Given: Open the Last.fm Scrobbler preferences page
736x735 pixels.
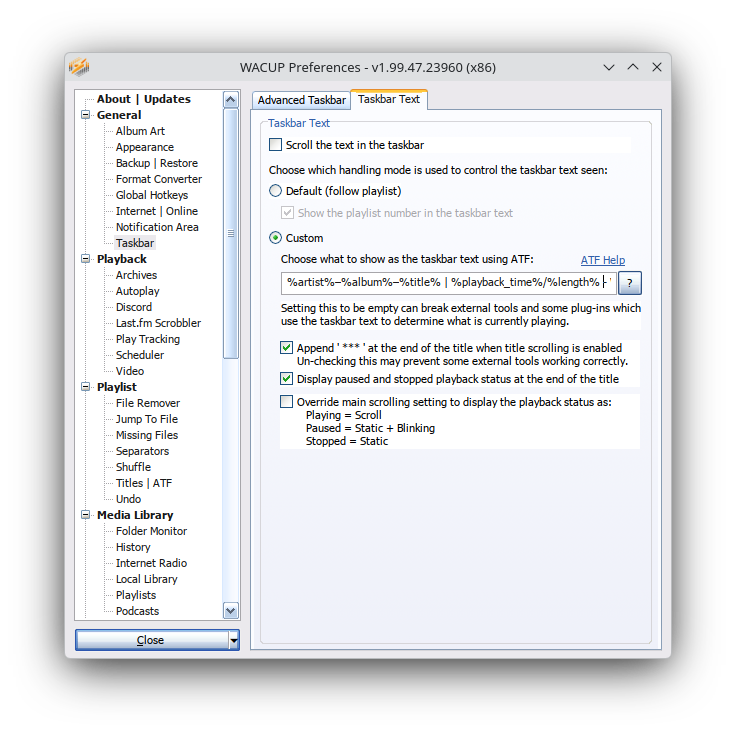Looking at the screenshot, I should [x=158, y=323].
